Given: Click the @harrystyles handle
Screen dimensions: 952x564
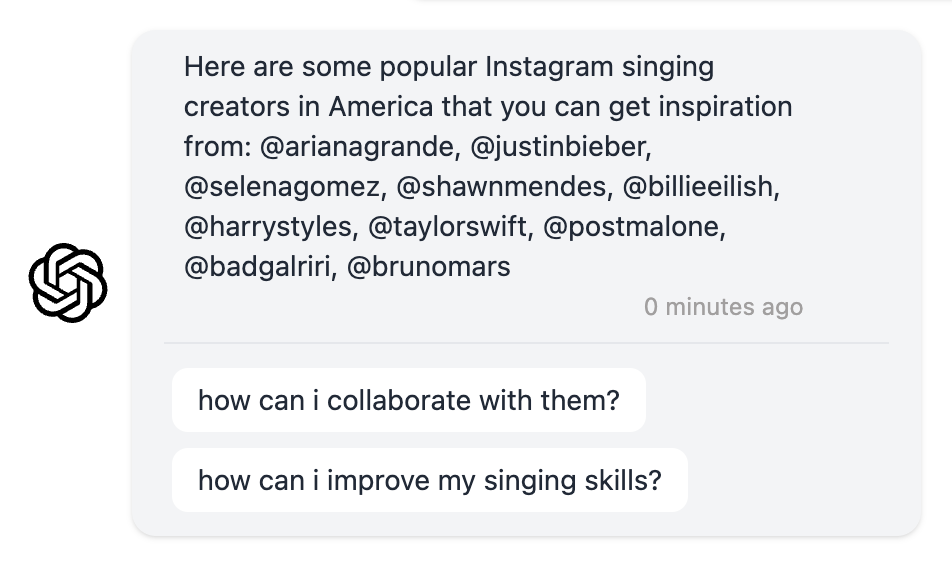Looking at the screenshot, I should click(268, 227).
